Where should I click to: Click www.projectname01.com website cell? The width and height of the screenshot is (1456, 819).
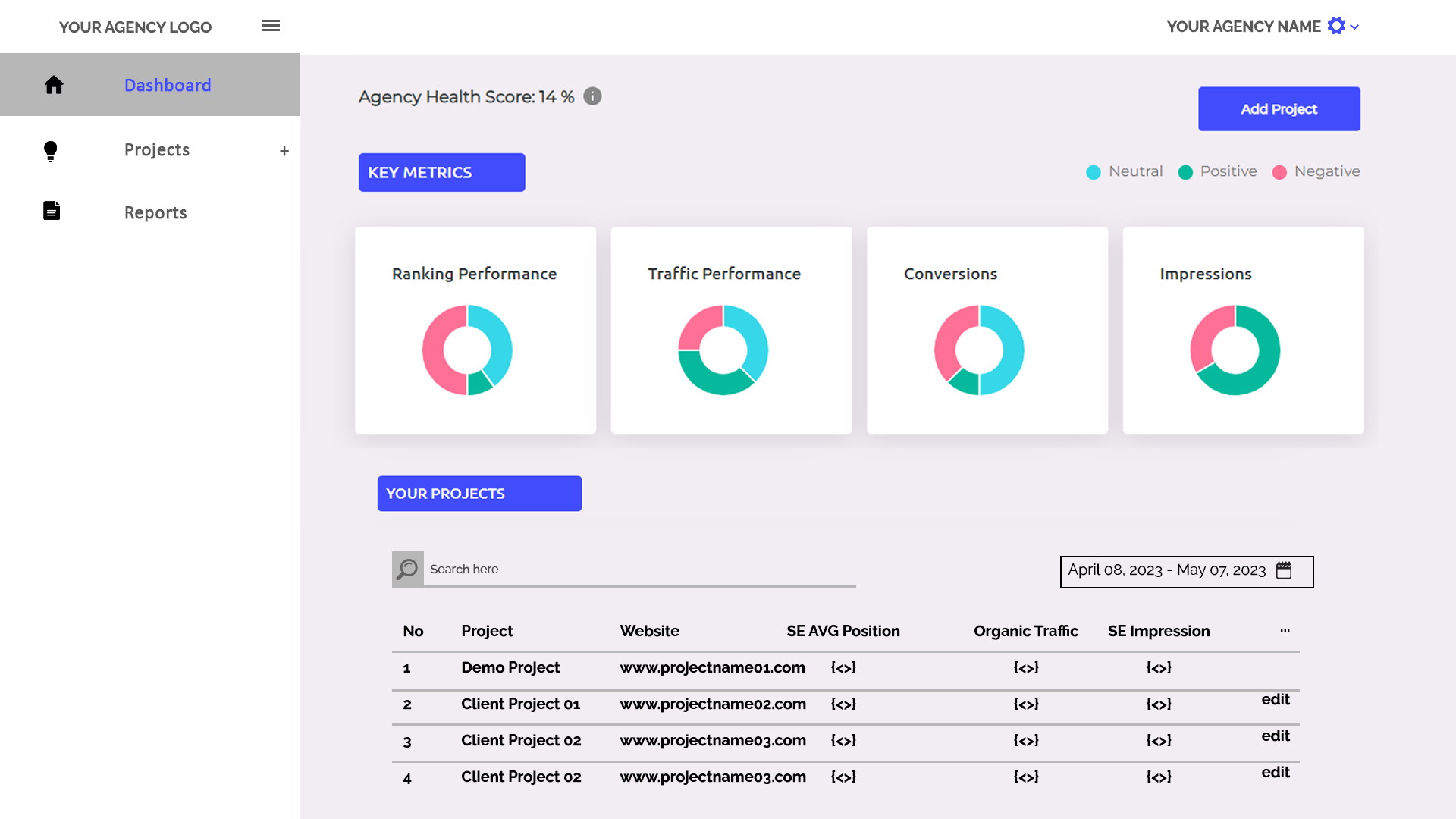point(712,667)
